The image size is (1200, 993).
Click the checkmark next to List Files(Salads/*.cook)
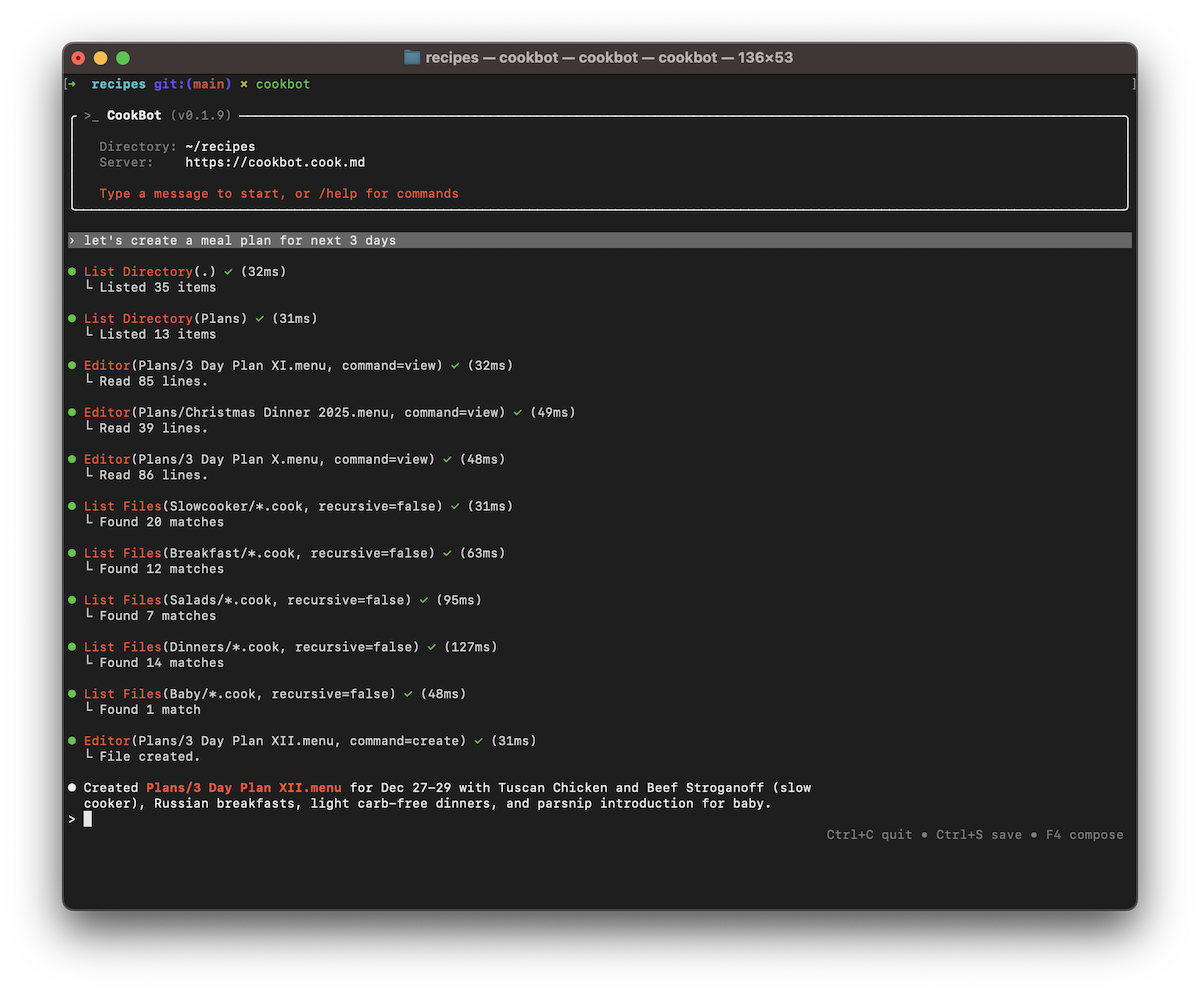click(x=426, y=600)
